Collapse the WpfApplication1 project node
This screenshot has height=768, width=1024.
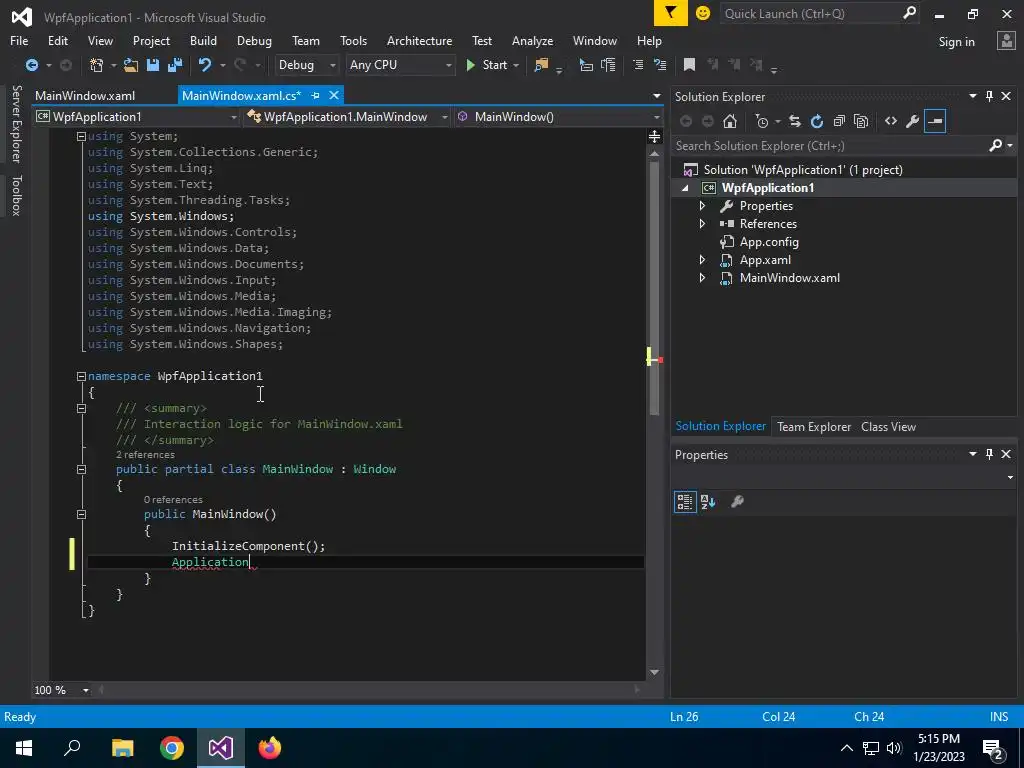tap(686, 188)
